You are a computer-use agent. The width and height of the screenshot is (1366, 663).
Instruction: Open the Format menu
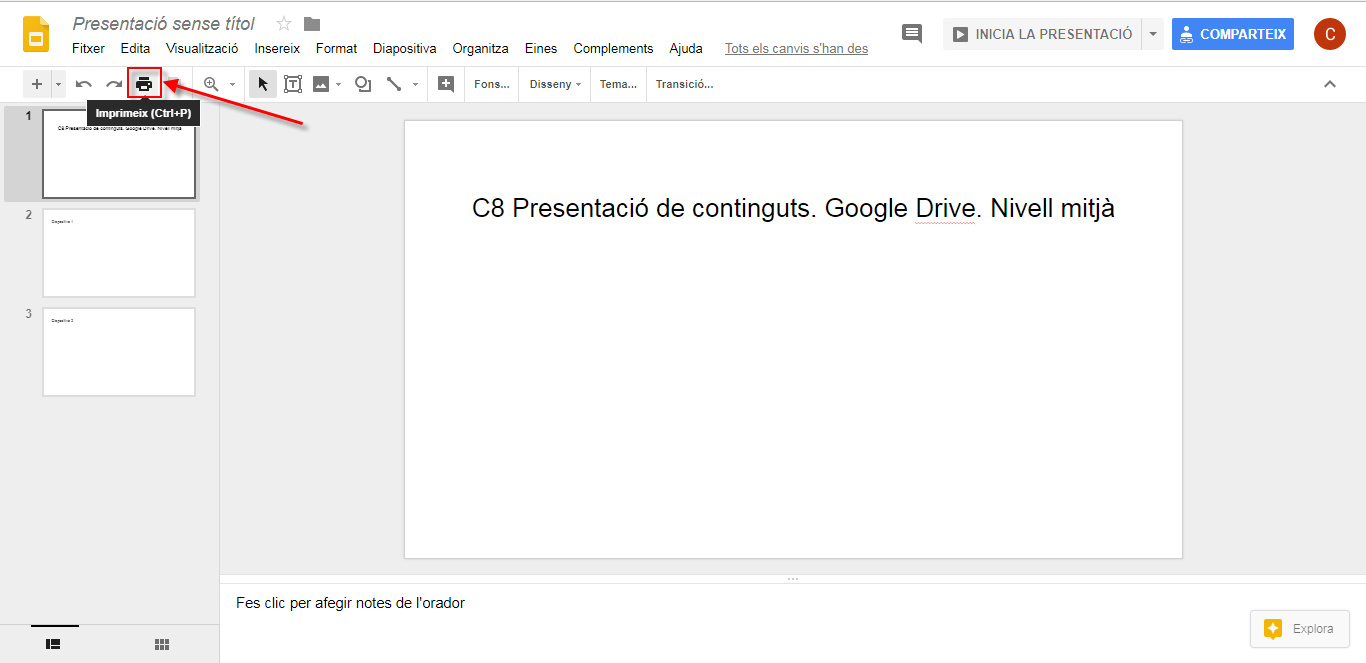tap(336, 48)
